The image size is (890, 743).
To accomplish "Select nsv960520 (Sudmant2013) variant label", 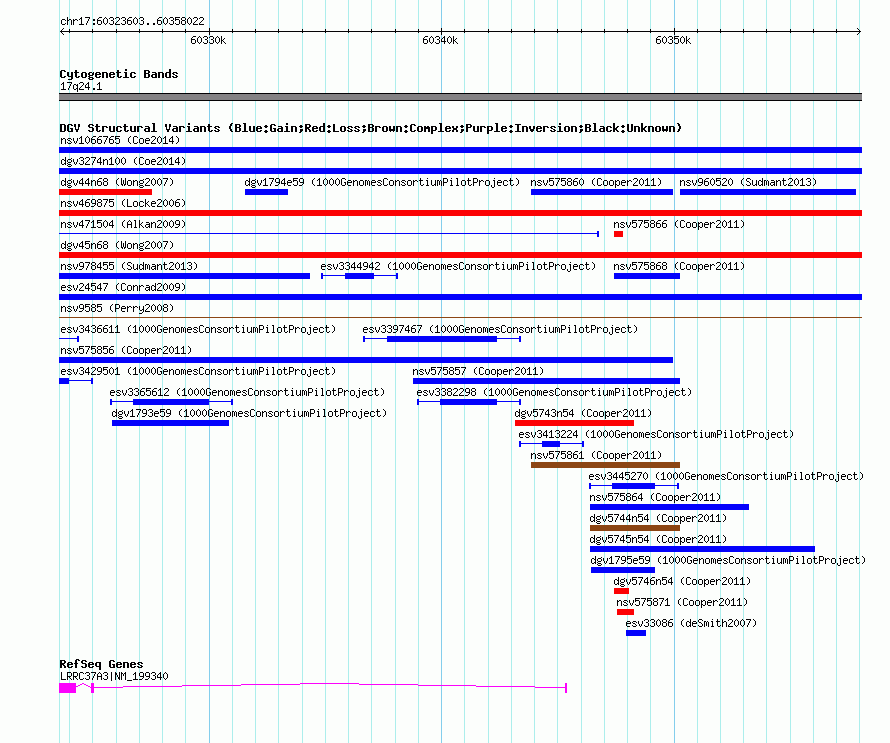I will (x=748, y=182).
